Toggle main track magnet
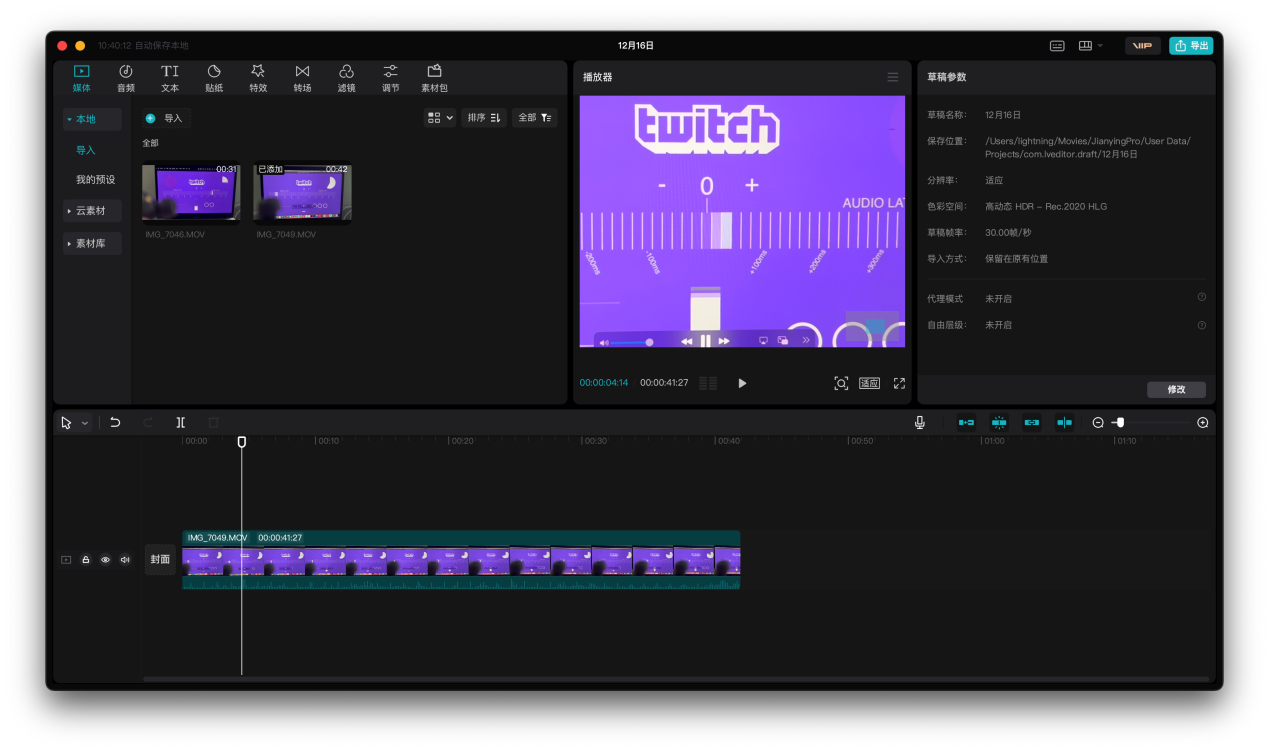 click(966, 423)
